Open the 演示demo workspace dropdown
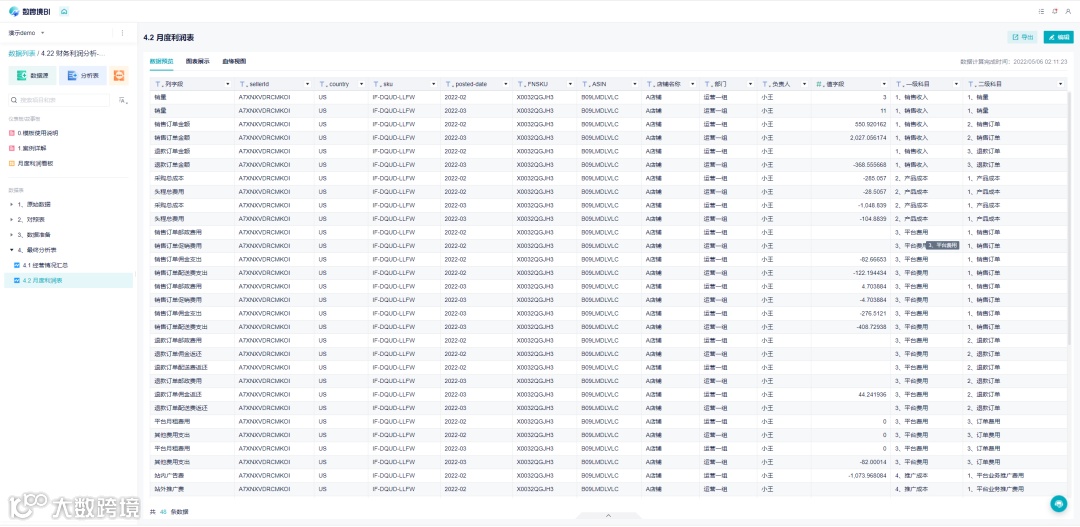 (x=26, y=32)
